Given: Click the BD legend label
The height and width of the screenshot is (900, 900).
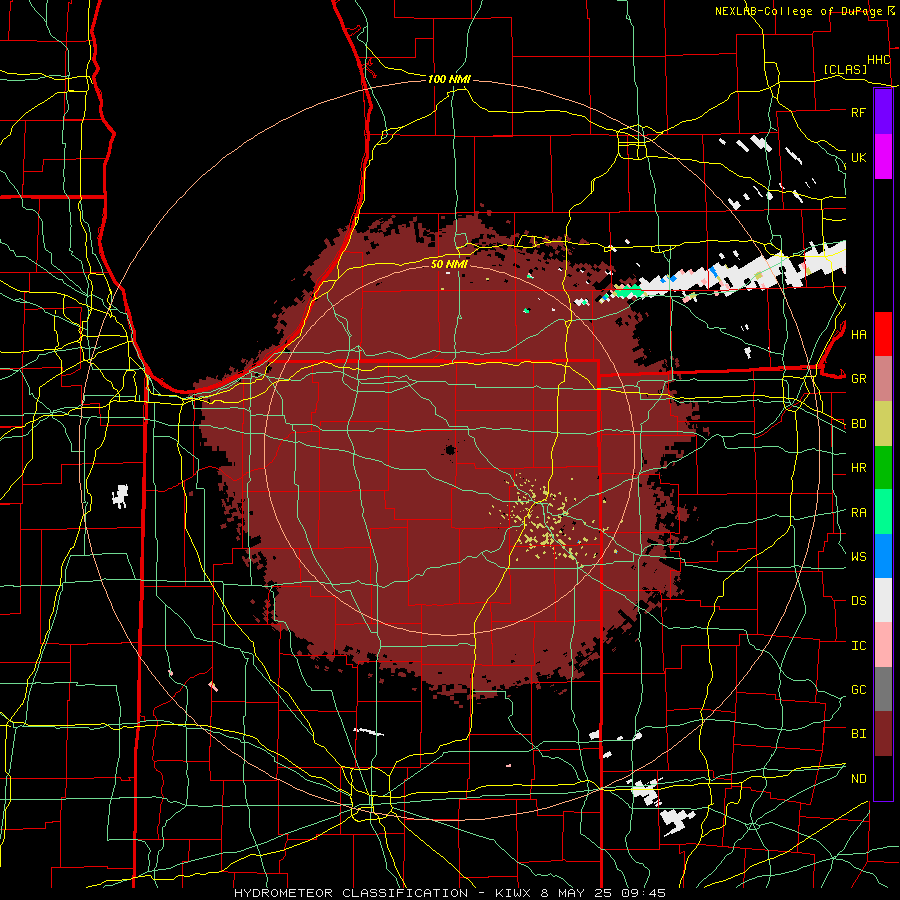Looking at the screenshot, I should [x=858, y=424].
